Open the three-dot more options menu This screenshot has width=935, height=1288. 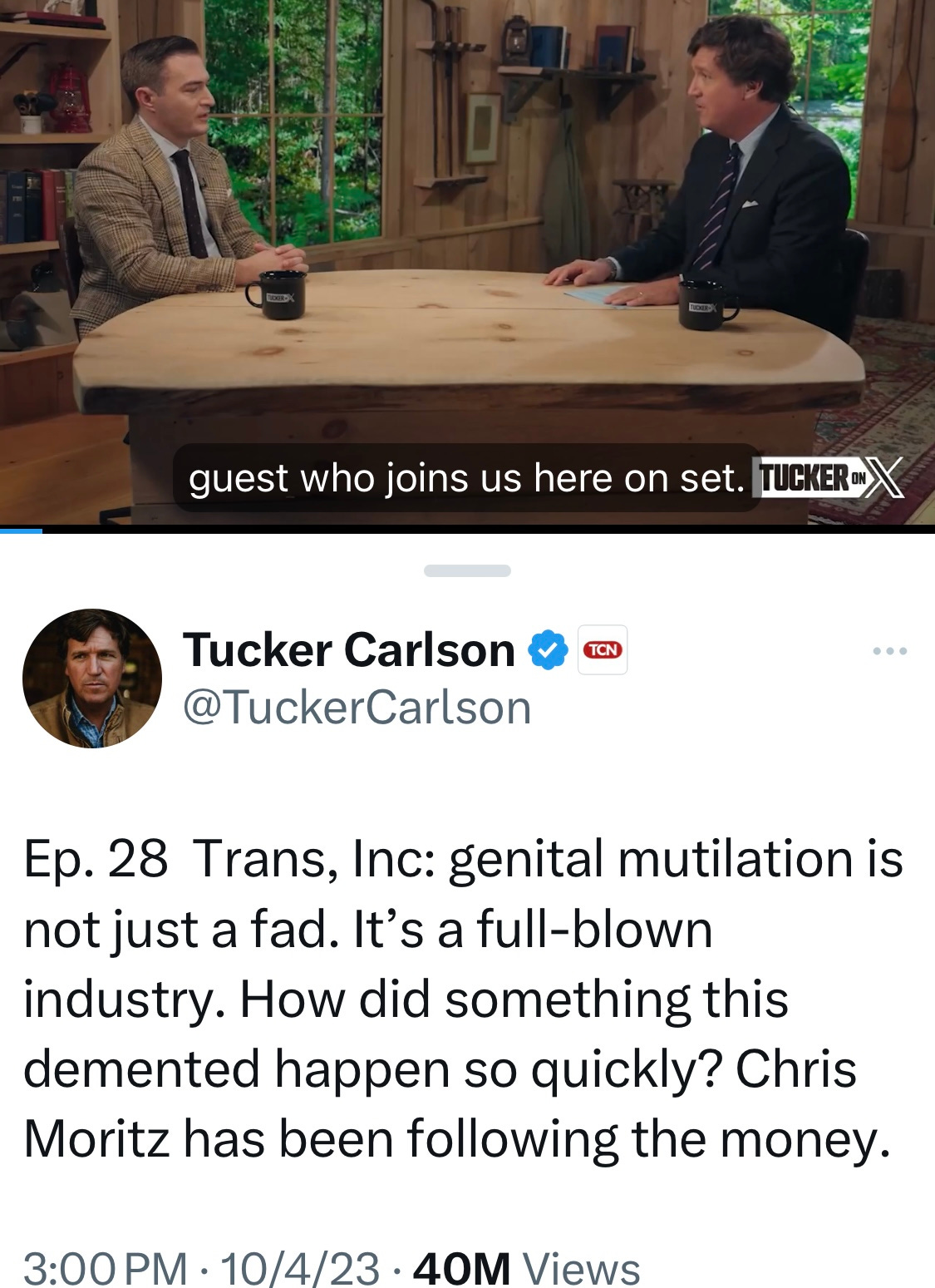pos(890,651)
